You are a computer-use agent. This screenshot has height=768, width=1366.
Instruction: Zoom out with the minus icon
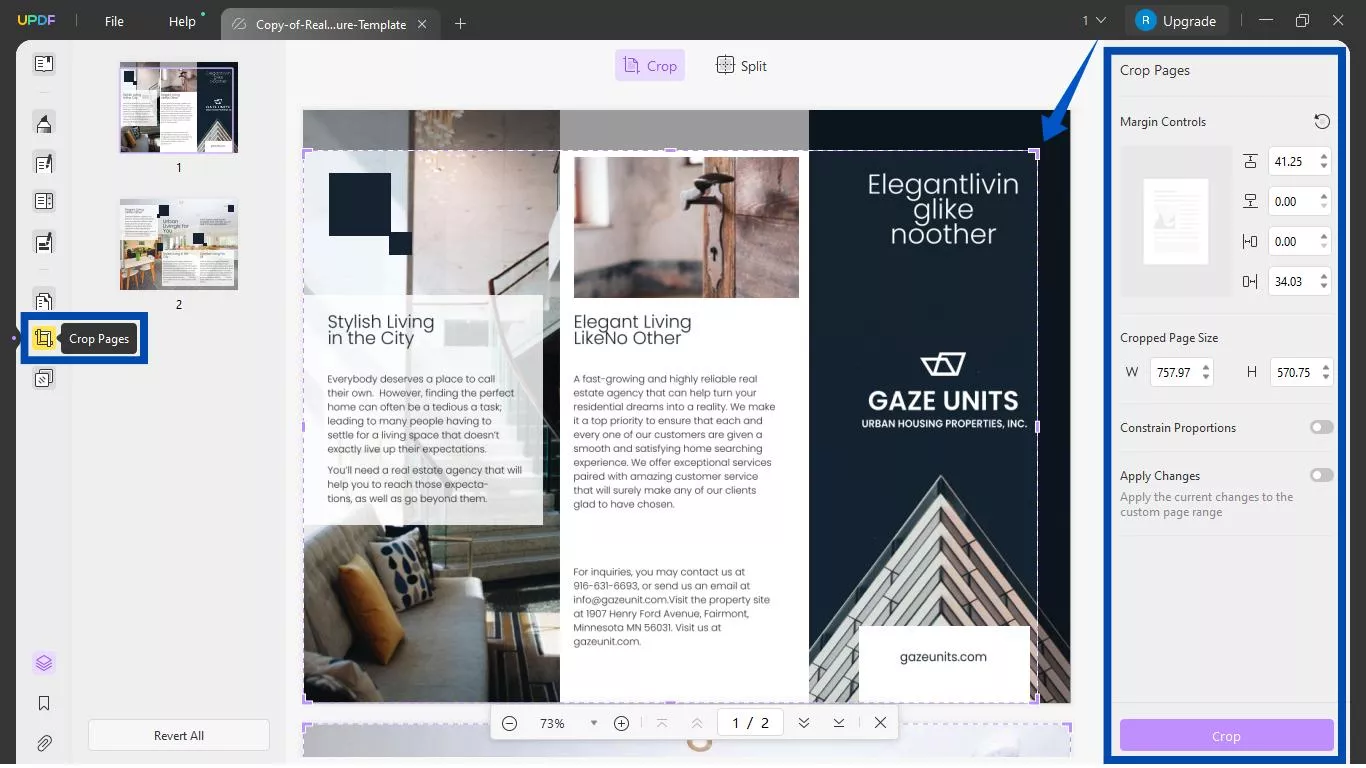[510, 723]
